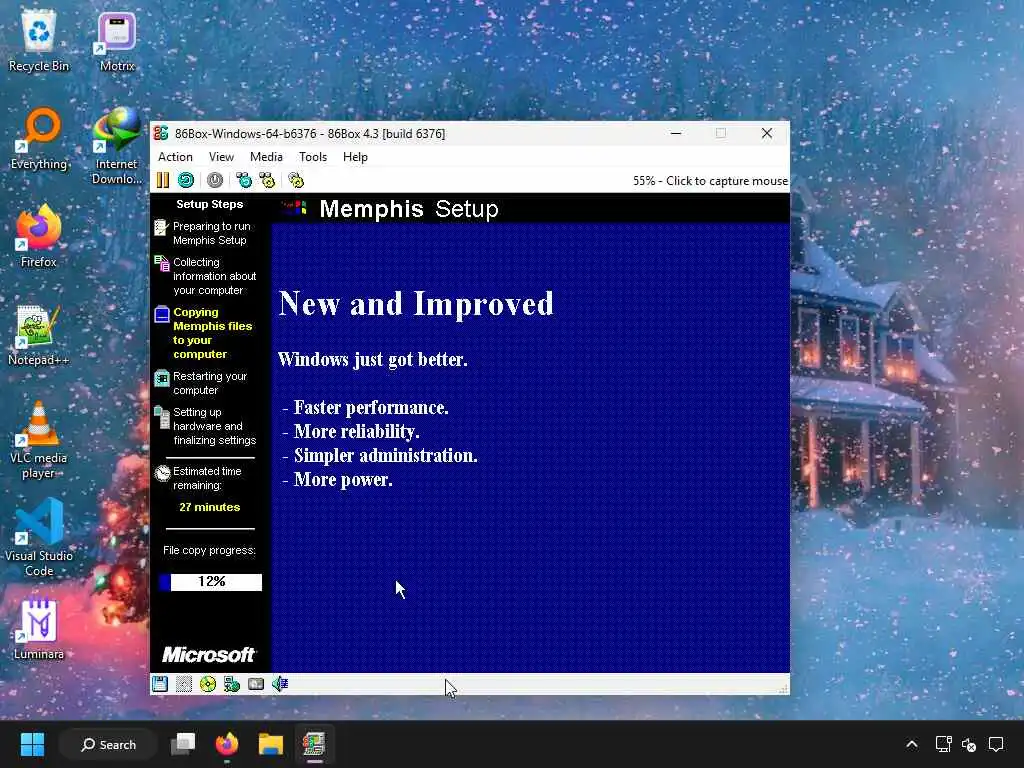The height and width of the screenshot is (768, 1024).
Task: Open Task View on the taskbar
Action: [x=183, y=744]
